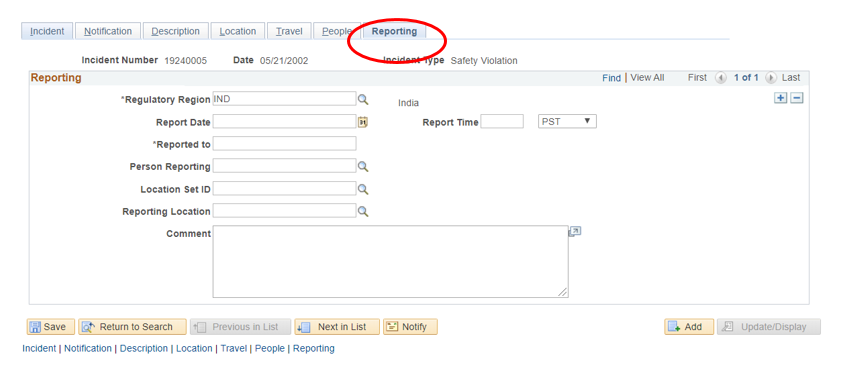Open the bottom Travel link
The image size is (851, 385).
234,349
